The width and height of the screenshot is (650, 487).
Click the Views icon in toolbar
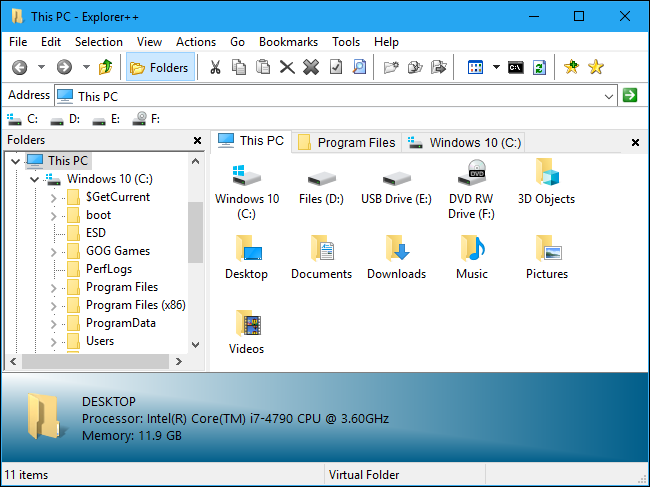[x=475, y=67]
